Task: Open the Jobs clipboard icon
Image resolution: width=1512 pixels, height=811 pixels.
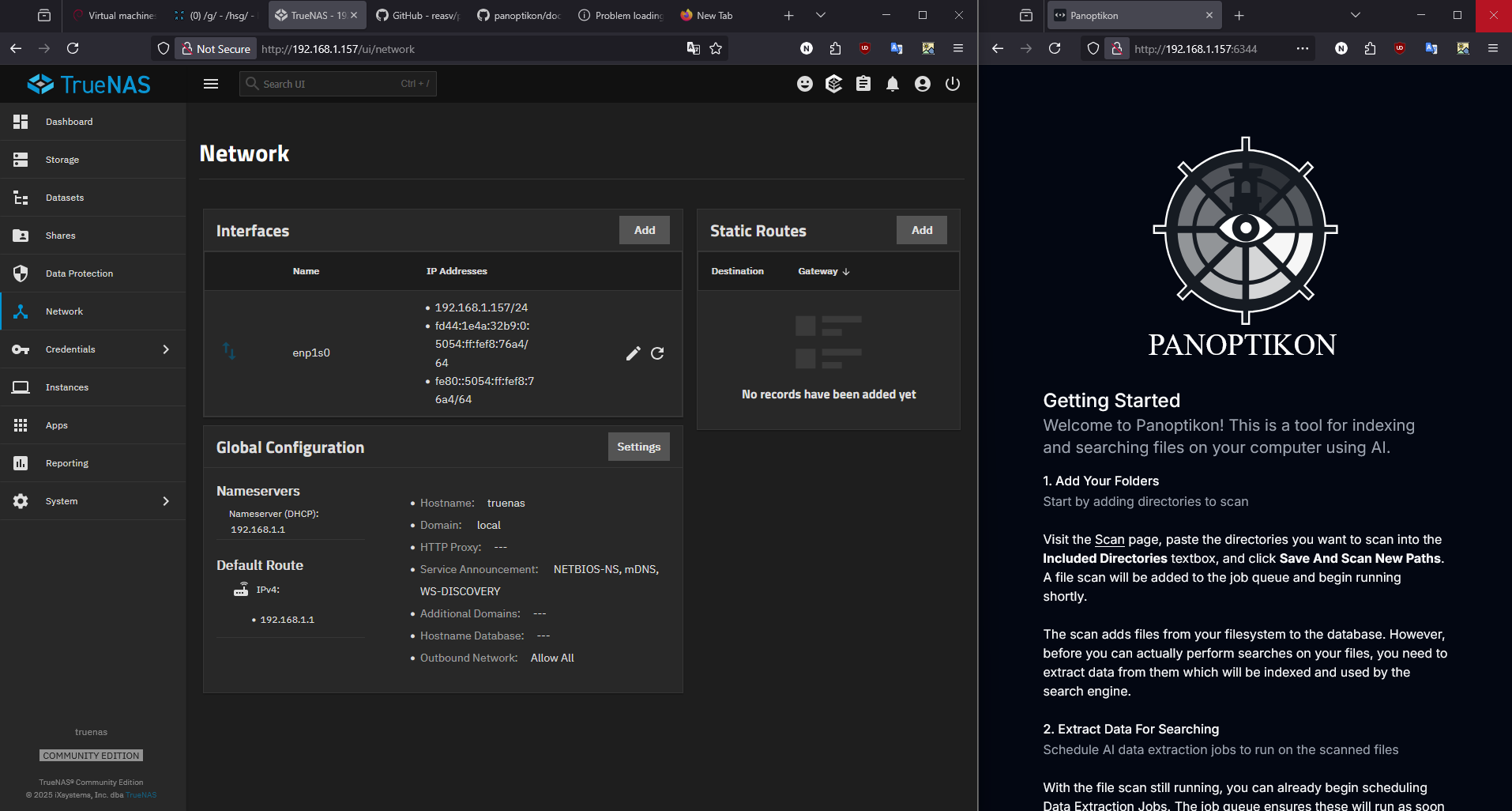Action: 863,84
